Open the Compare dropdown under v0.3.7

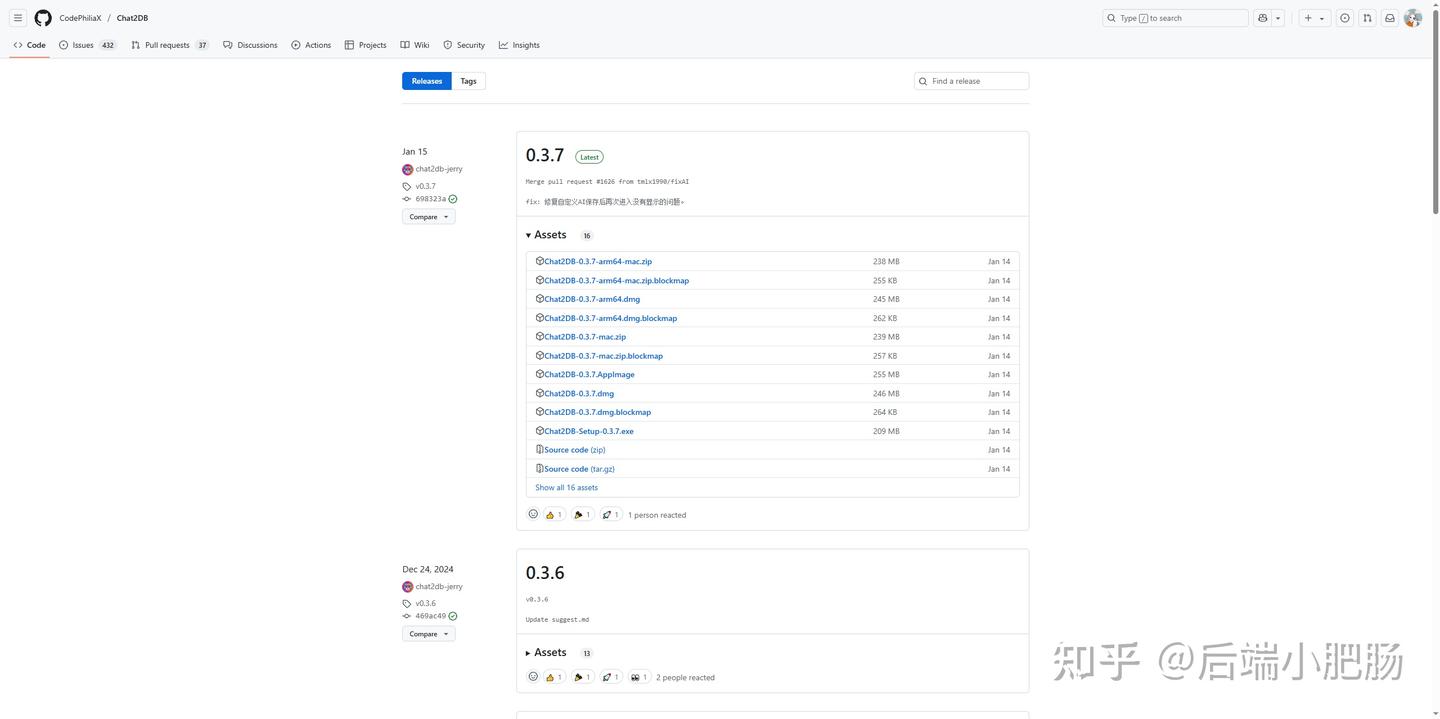pyautogui.click(x=428, y=216)
